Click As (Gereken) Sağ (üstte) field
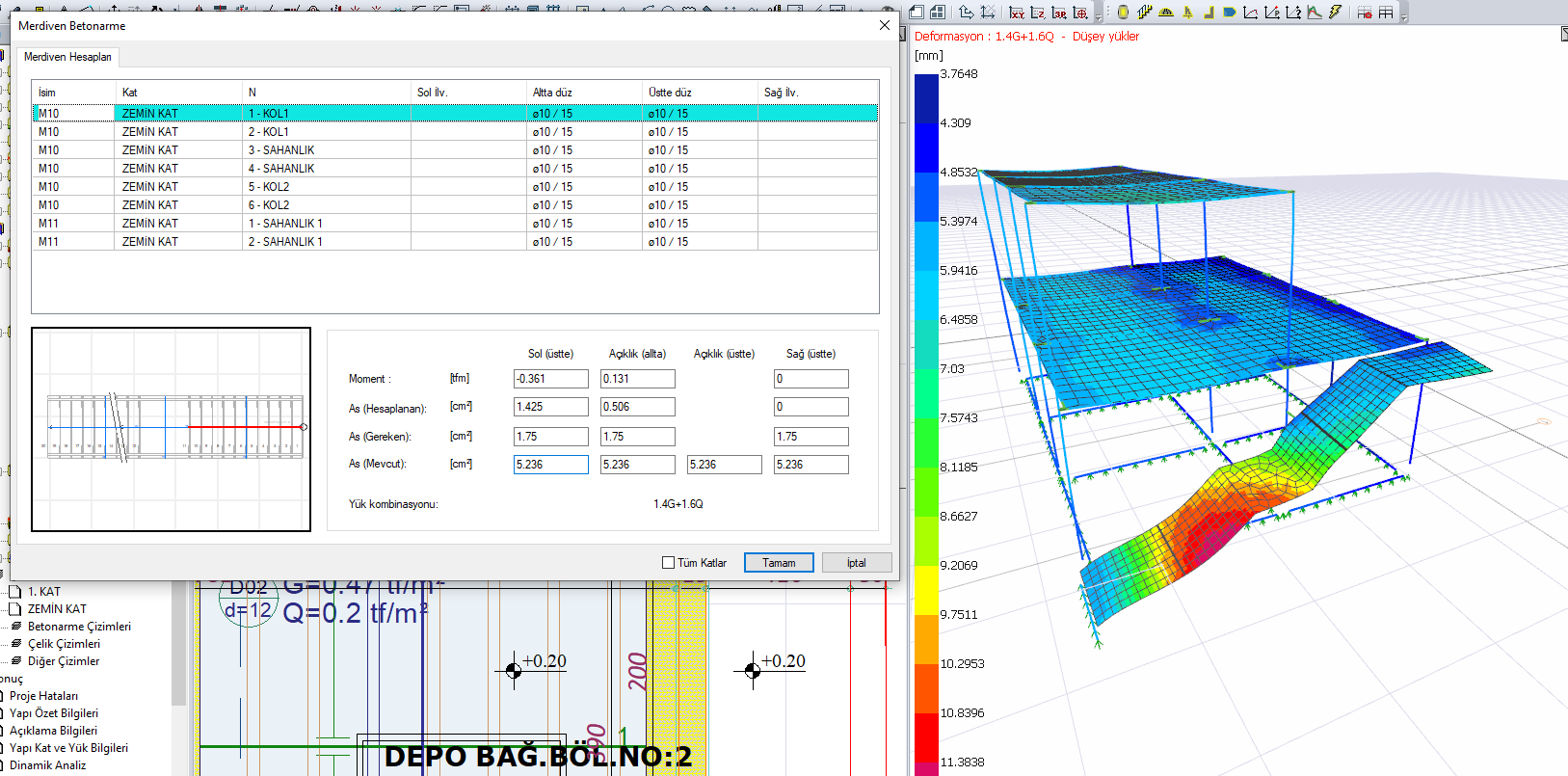 (x=811, y=437)
